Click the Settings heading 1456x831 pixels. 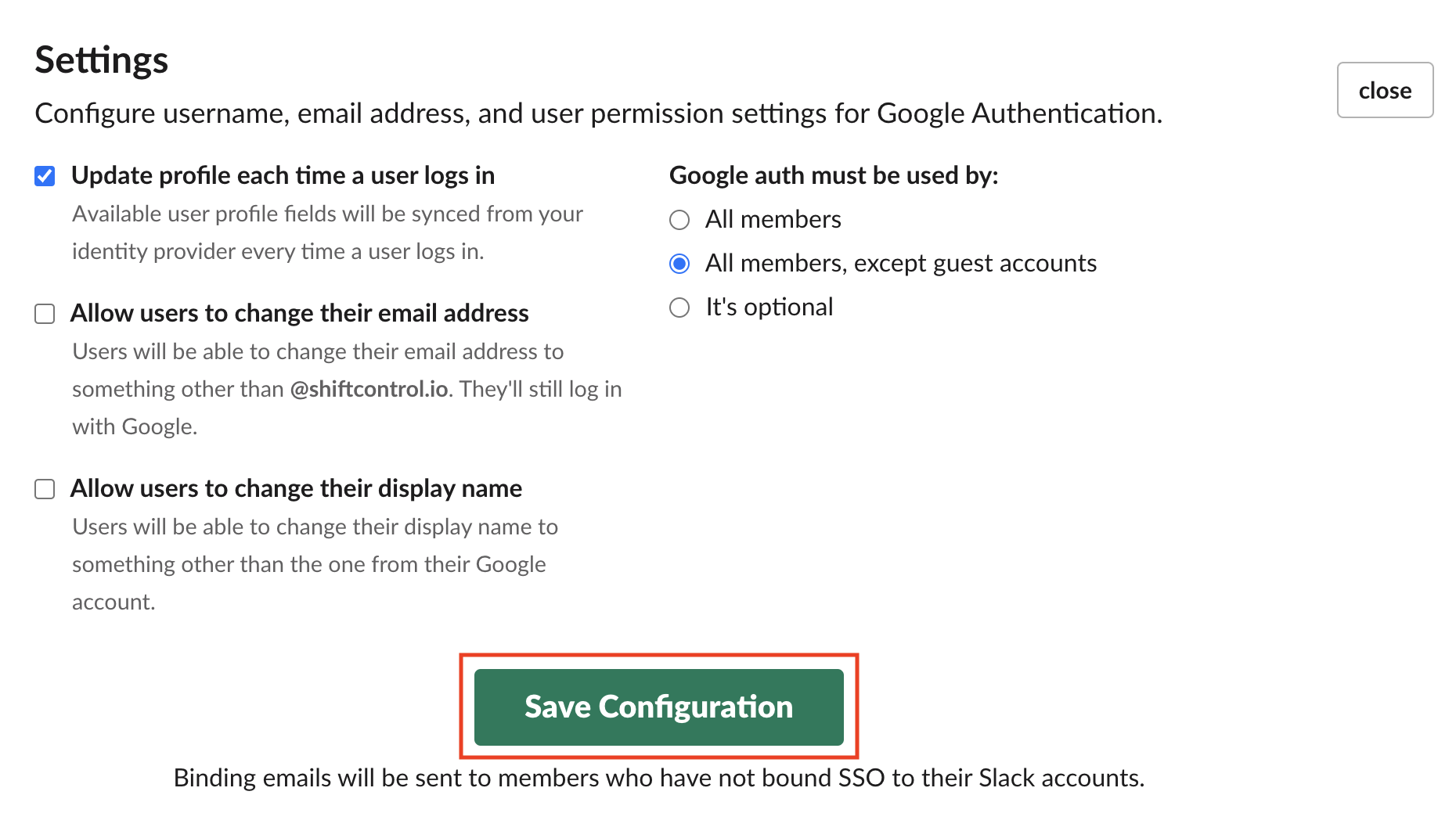[x=101, y=60]
